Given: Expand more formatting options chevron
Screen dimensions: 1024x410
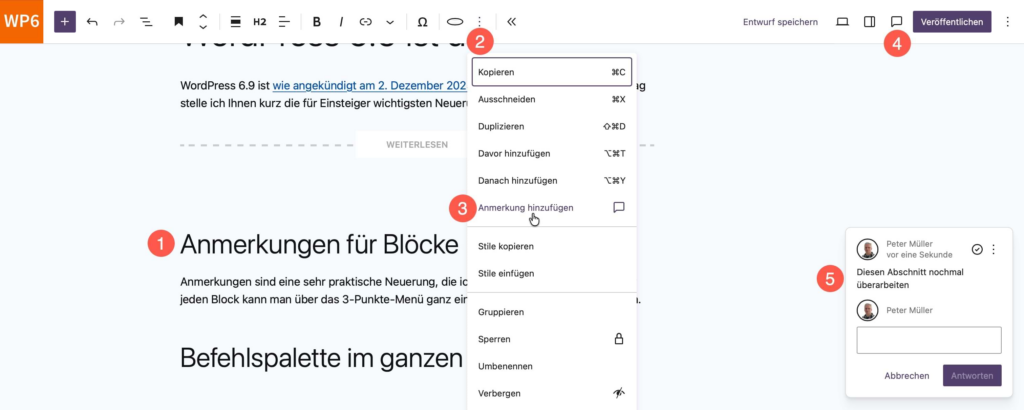Looking at the screenshot, I should (x=390, y=21).
